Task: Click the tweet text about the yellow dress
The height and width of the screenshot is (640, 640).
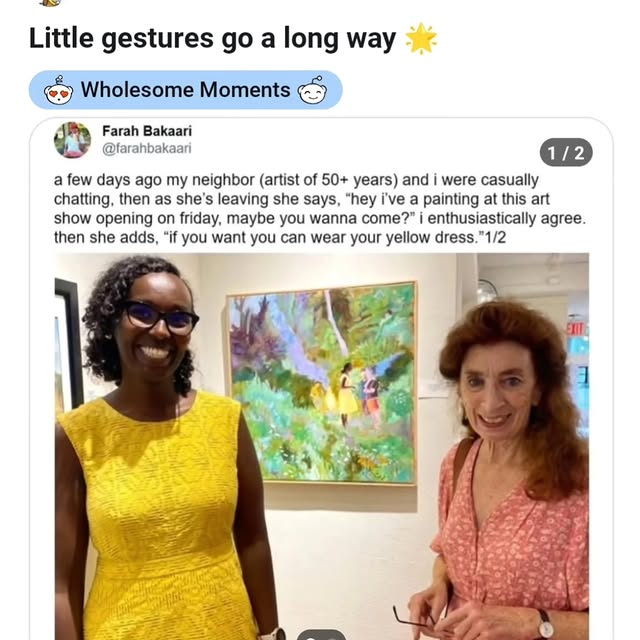Action: (320, 209)
